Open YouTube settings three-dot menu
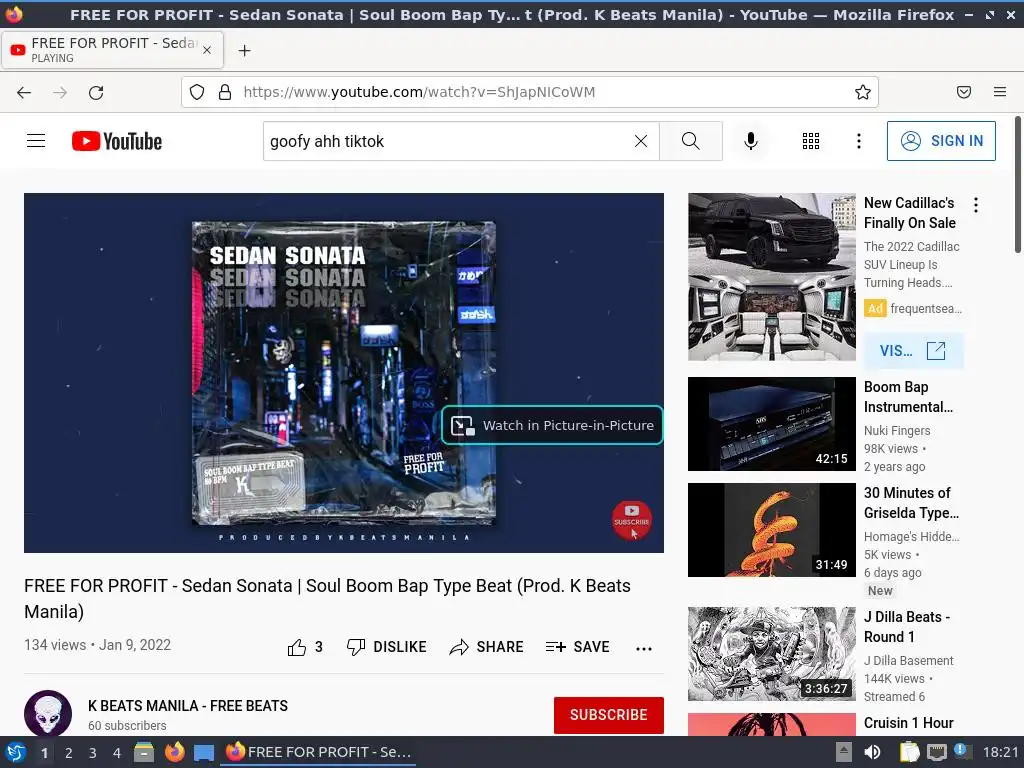Image resolution: width=1024 pixels, height=768 pixels. click(x=859, y=141)
